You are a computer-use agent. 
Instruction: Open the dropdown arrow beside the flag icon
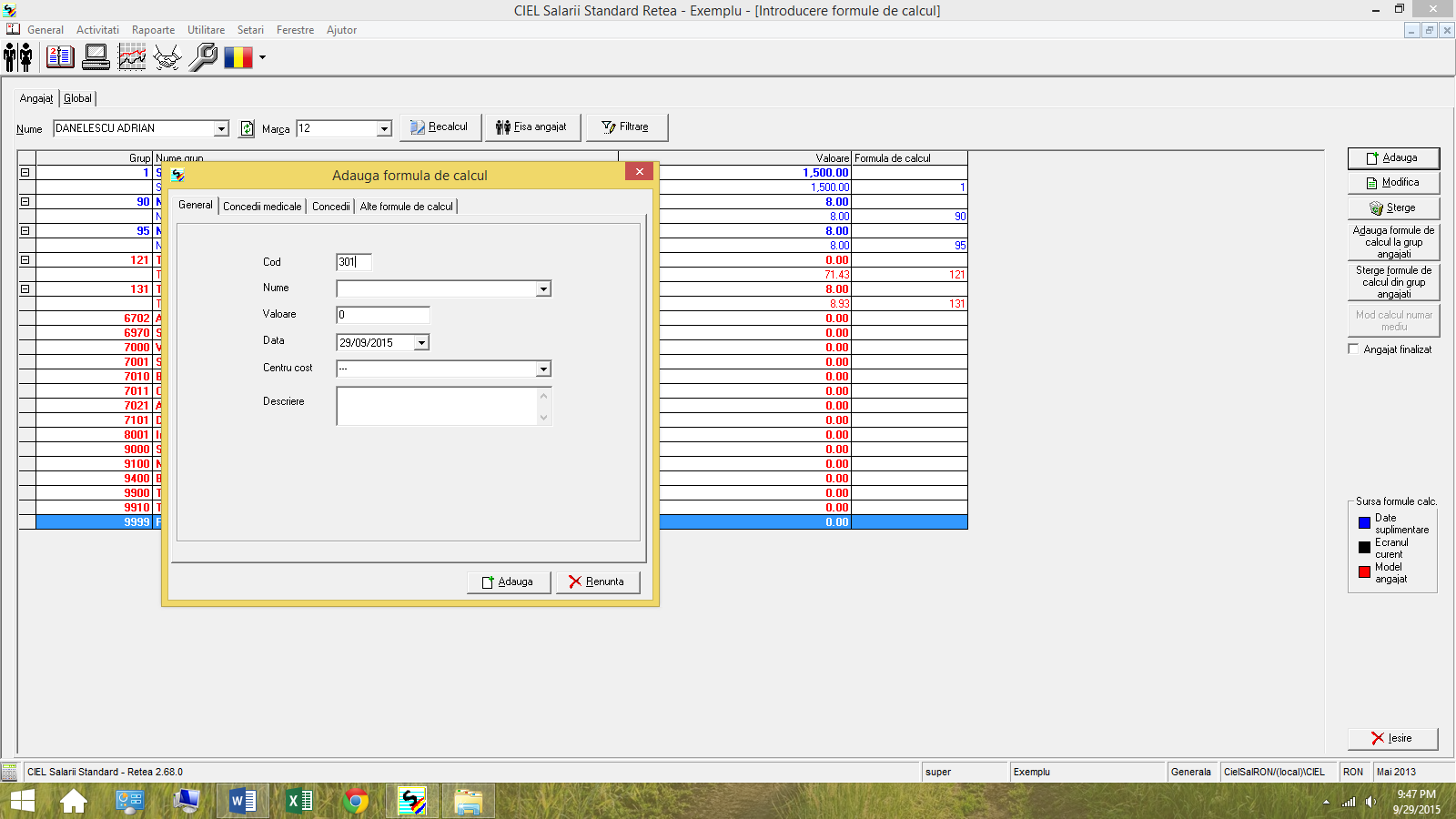click(262, 57)
